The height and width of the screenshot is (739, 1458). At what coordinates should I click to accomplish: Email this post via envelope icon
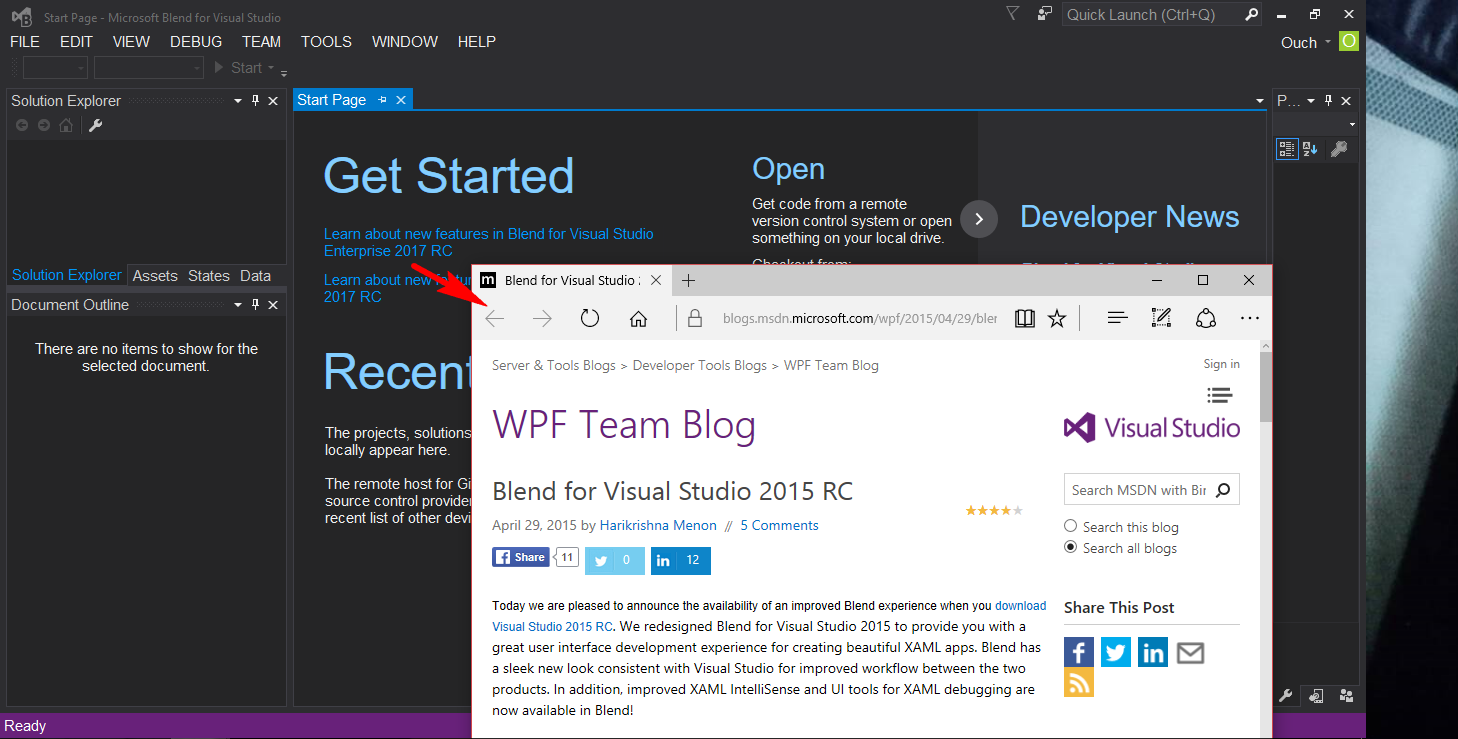(x=1190, y=653)
